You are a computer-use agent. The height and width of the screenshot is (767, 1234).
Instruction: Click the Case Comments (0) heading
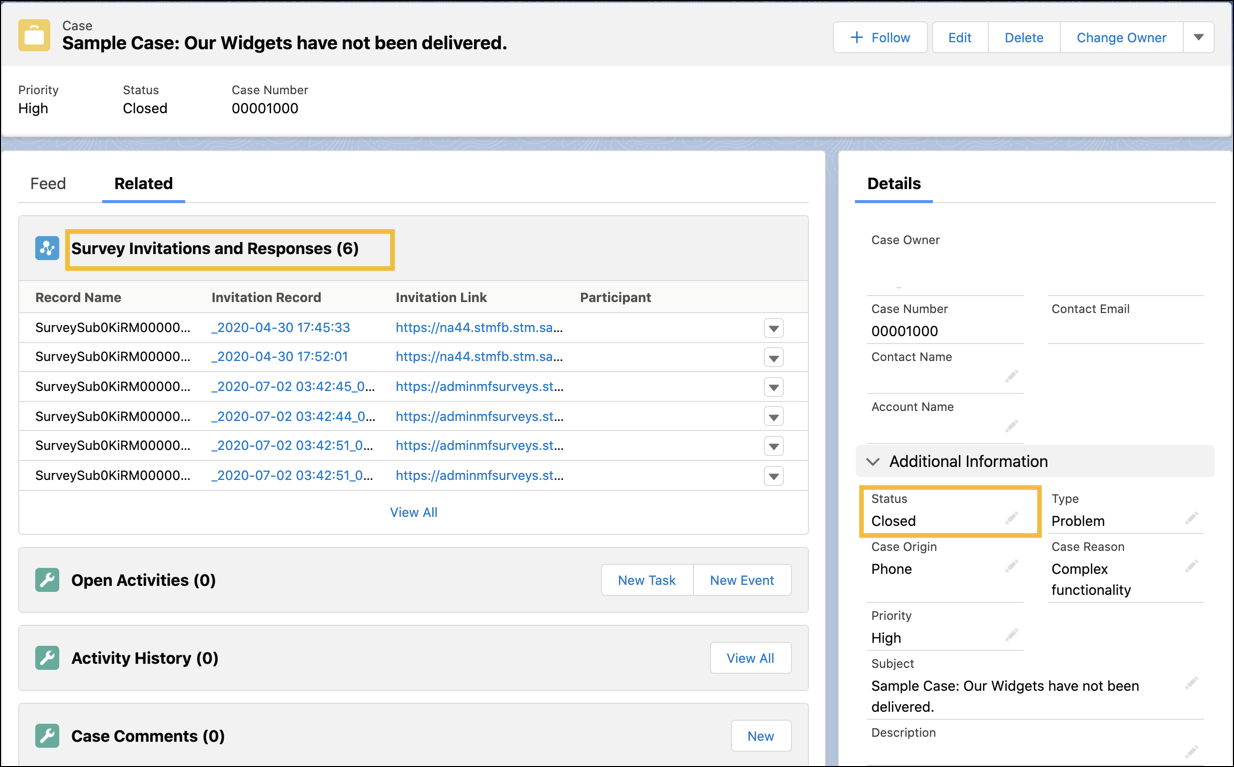(x=148, y=736)
